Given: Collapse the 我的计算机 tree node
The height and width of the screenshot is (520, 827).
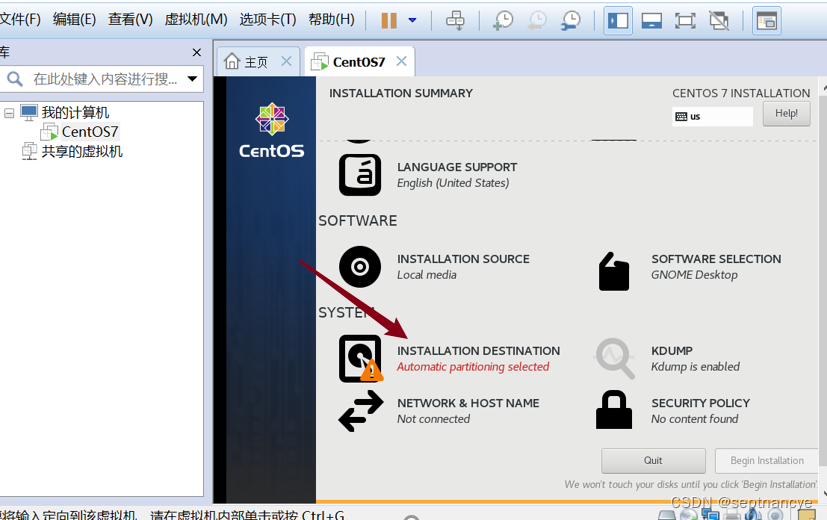Looking at the screenshot, I should pyautogui.click(x=9, y=113).
